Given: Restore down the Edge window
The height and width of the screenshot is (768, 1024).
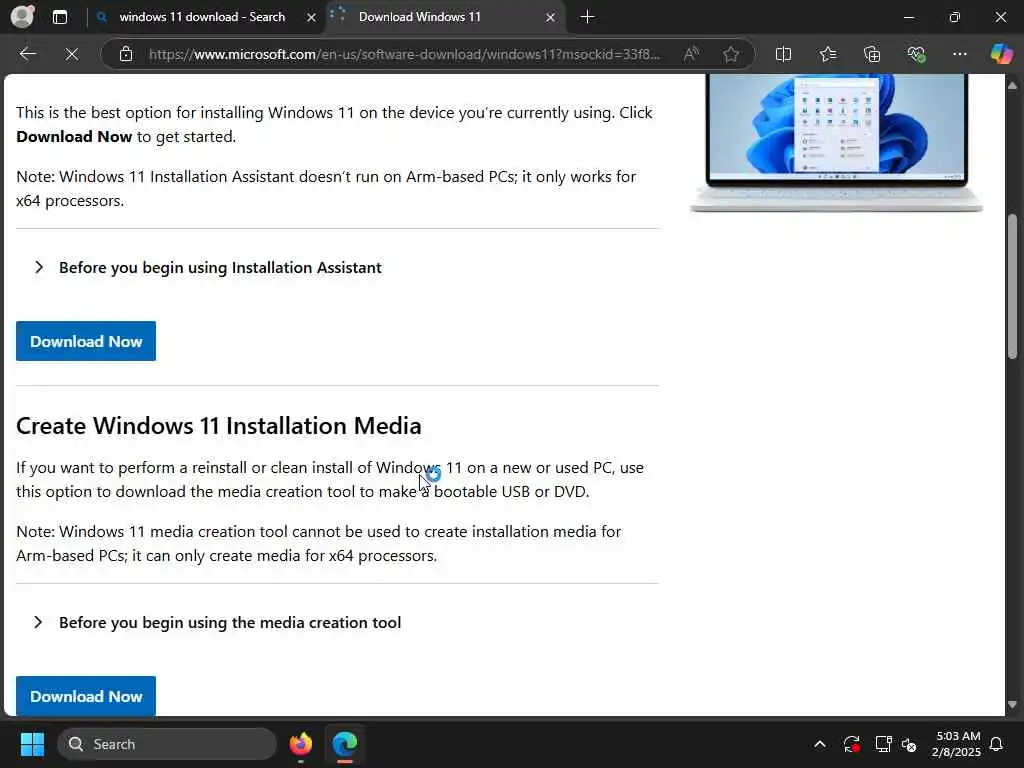Looking at the screenshot, I should [954, 17].
